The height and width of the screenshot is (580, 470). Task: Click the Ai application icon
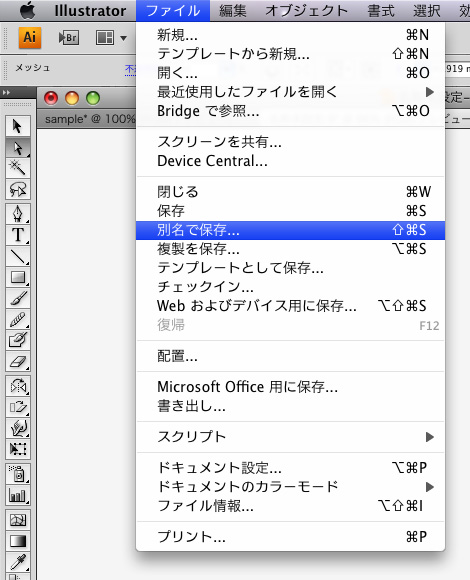coord(30,37)
